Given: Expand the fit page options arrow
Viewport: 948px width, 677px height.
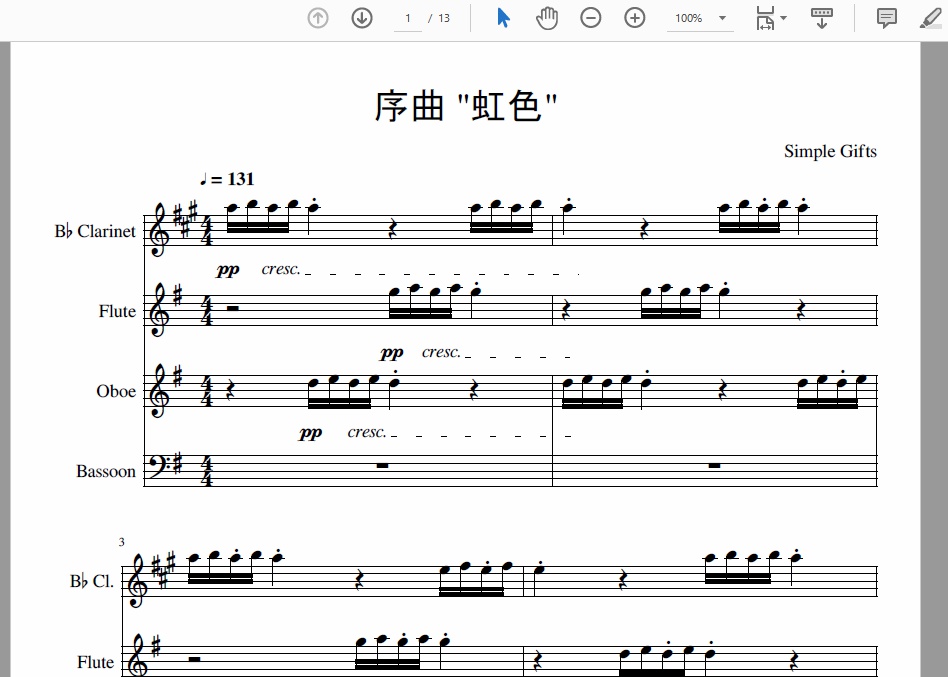Looking at the screenshot, I should 784,18.
